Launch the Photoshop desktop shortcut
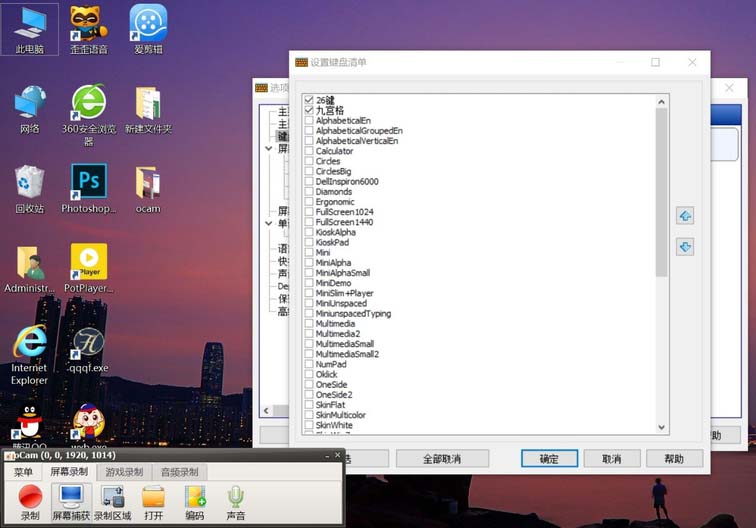Screen dimensions: 756x528 [89, 189]
